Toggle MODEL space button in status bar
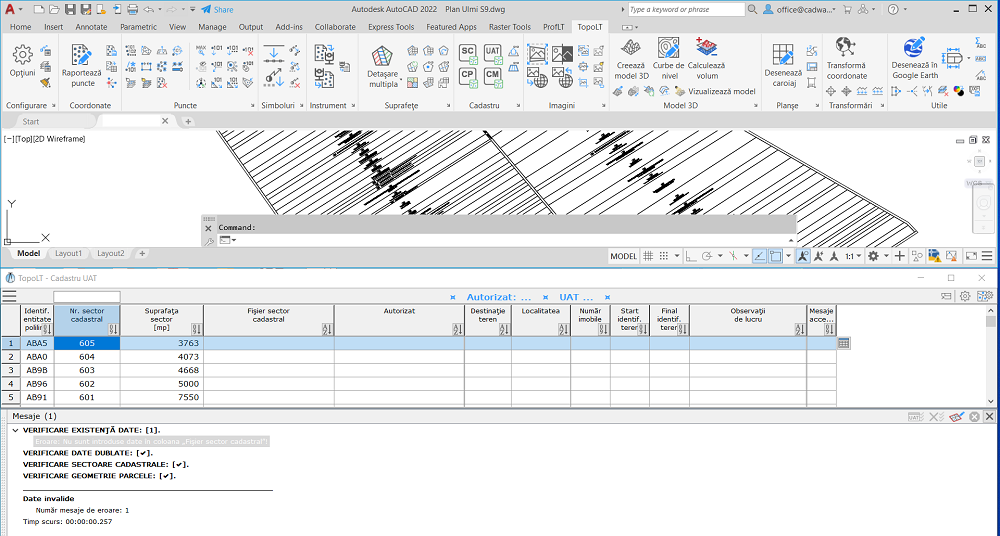1000x536 pixels. (623, 256)
